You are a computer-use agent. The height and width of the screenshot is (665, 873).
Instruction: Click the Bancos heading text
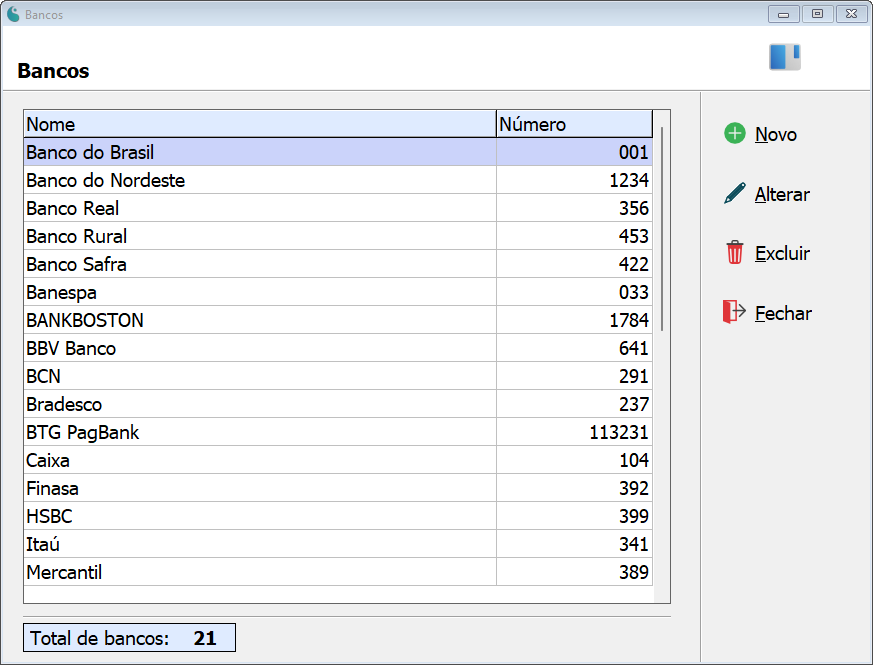click(x=53, y=71)
